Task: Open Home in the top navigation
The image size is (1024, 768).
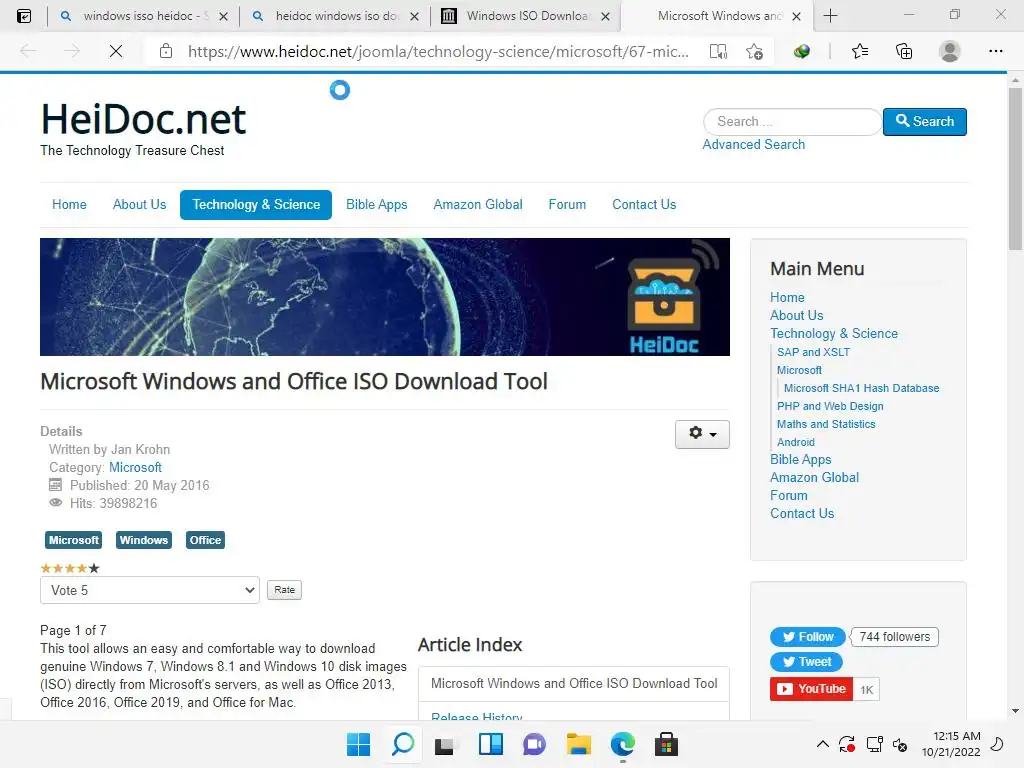Action: pyautogui.click(x=69, y=204)
